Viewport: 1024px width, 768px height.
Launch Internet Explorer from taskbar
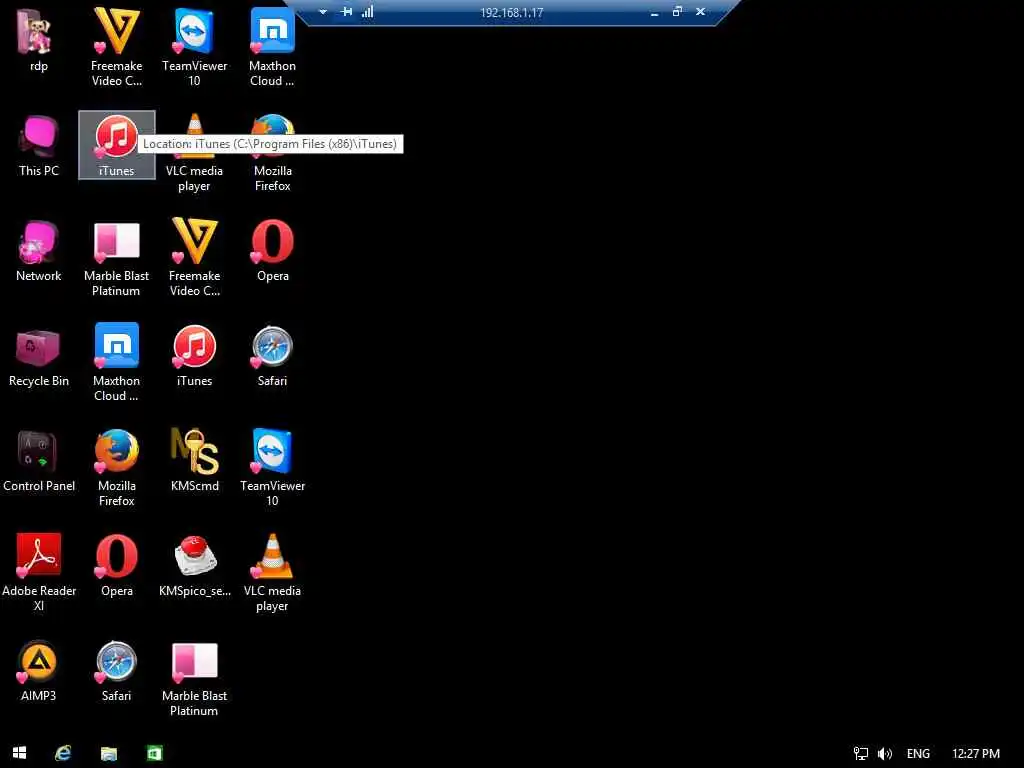coord(63,753)
